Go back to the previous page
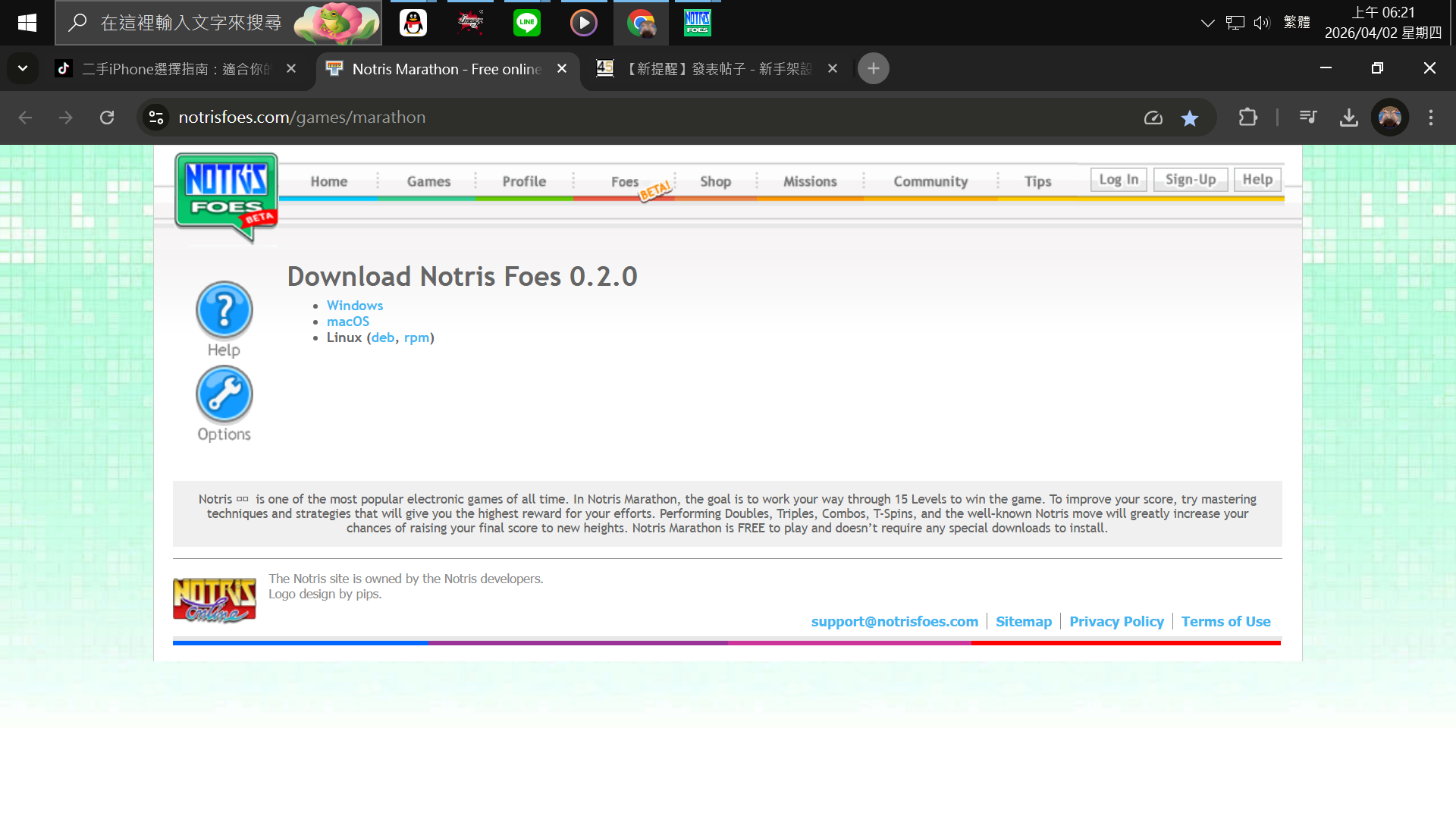The image size is (1456, 819). 25,118
